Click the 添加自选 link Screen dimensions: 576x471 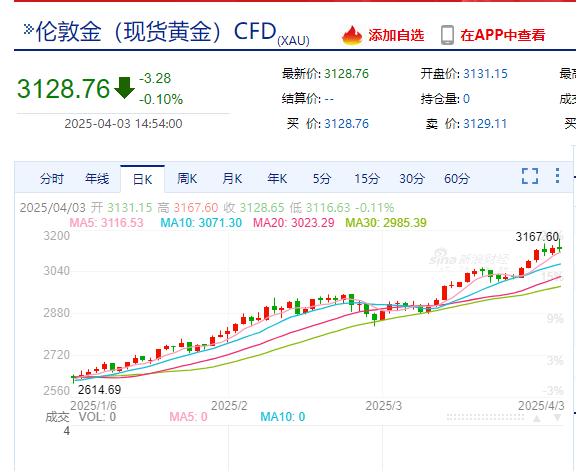(396, 35)
